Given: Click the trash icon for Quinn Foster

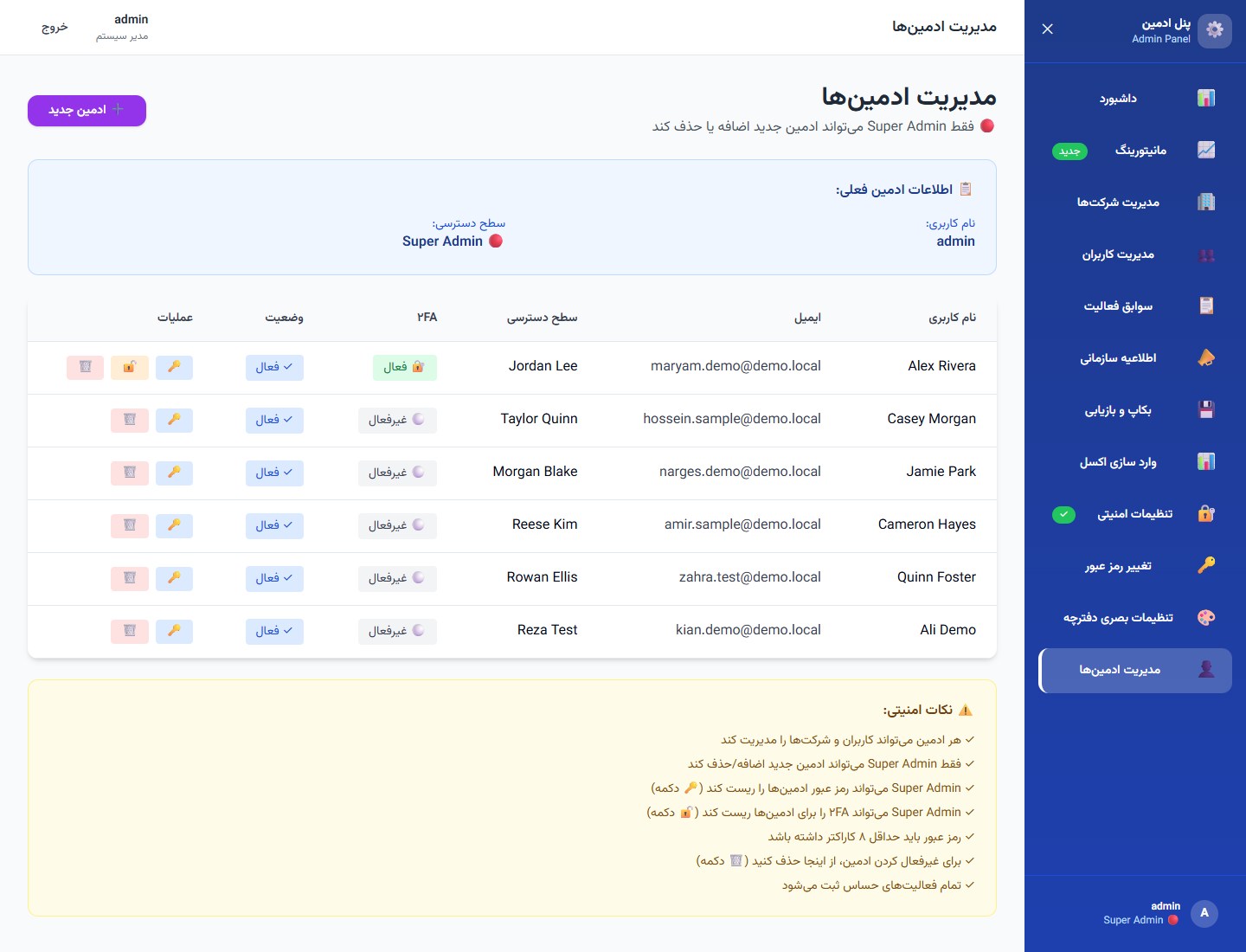Looking at the screenshot, I should pos(130,578).
